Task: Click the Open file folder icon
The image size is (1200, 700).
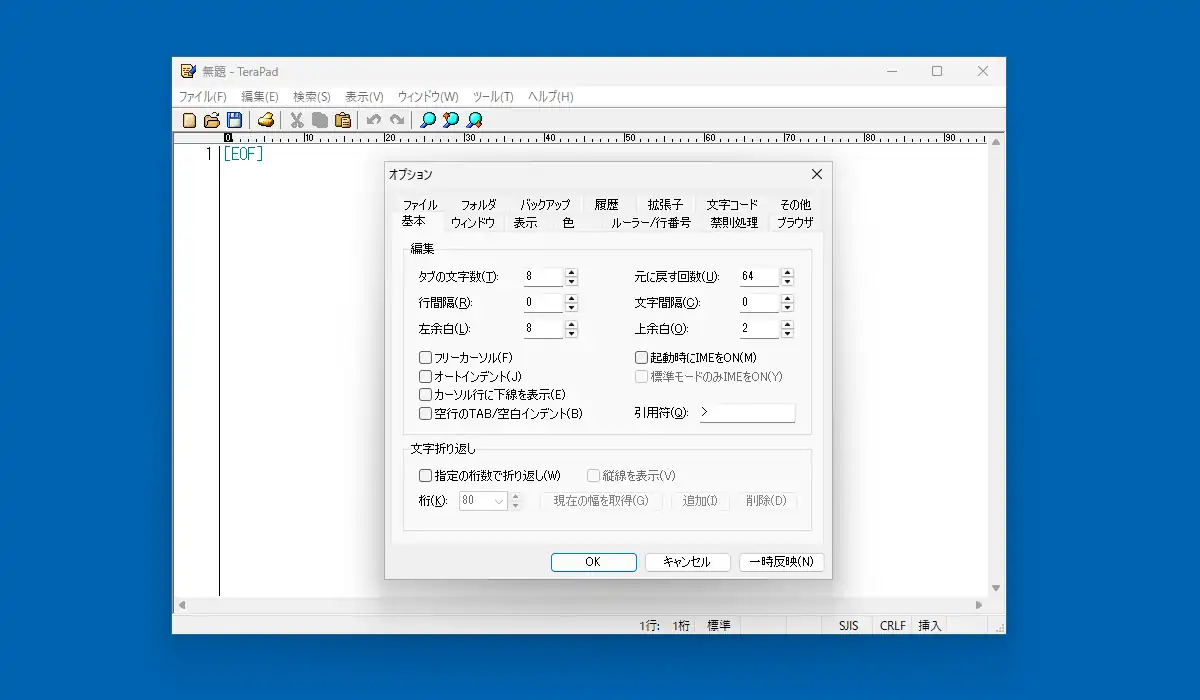Action: click(211, 120)
